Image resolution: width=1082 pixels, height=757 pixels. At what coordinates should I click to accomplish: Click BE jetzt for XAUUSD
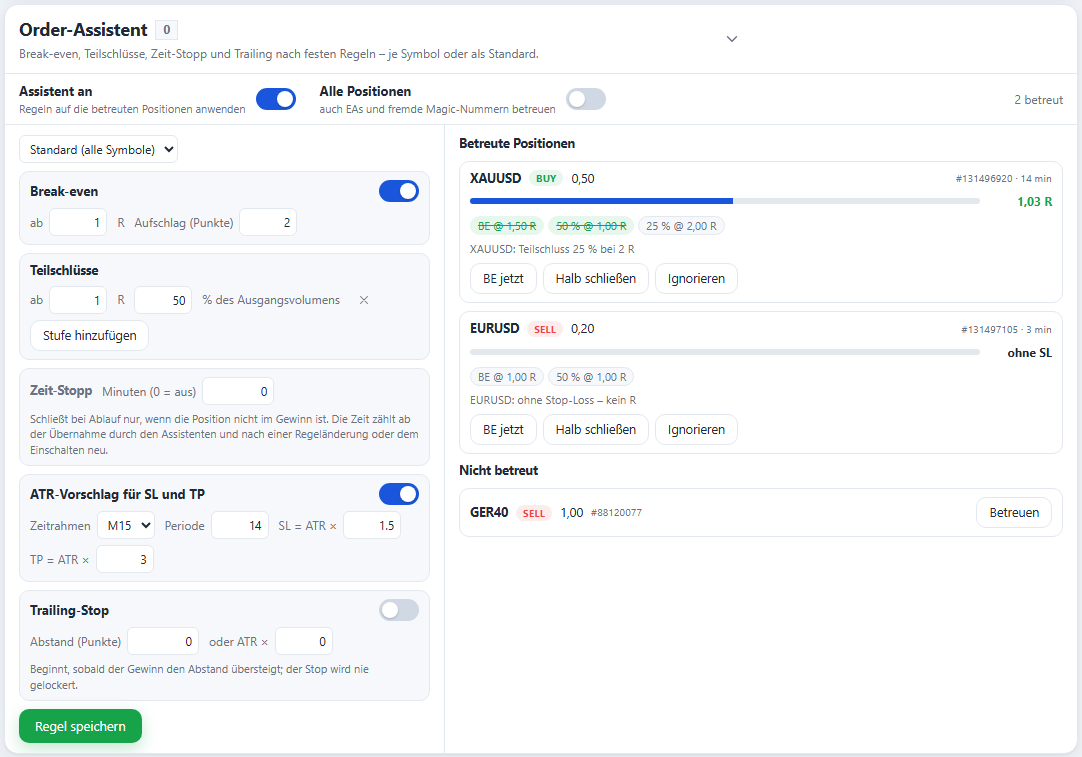tap(503, 279)
